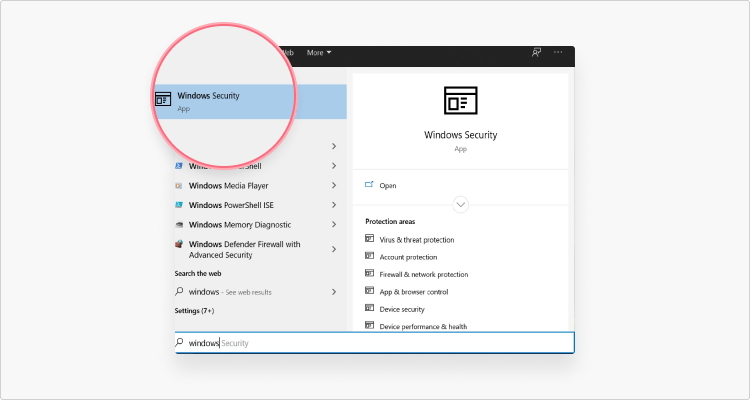
Task: Open Account protection
Action: pyautogui.click(x=408, y=257)
